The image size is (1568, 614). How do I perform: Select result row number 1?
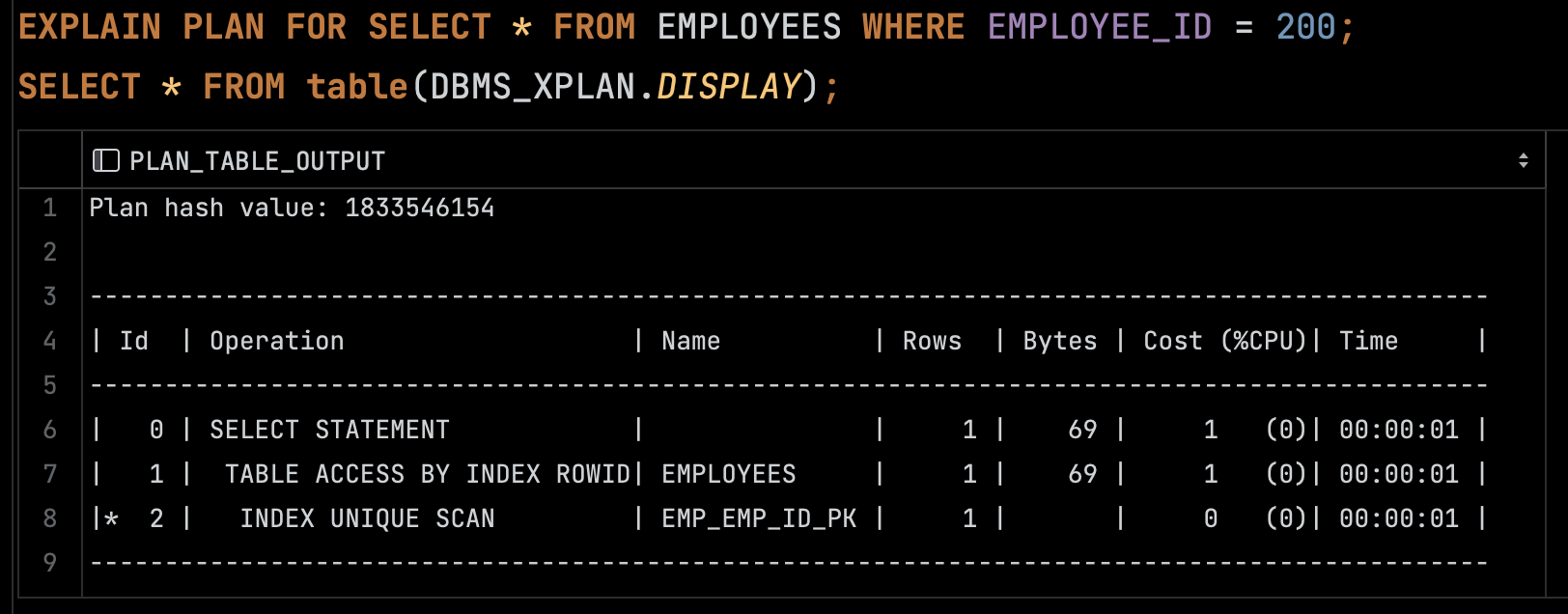click(x=50, y=208)
